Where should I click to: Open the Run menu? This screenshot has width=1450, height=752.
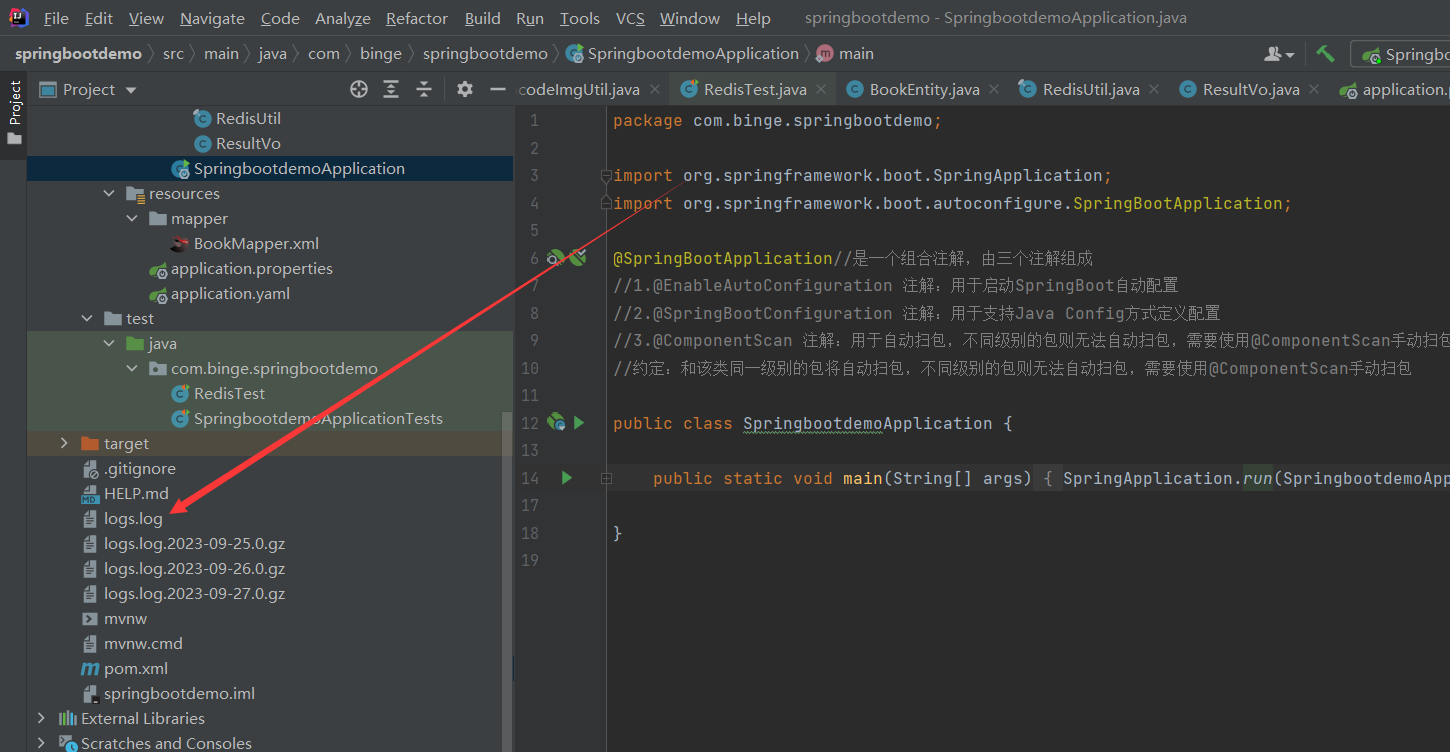tap(530, 19)
